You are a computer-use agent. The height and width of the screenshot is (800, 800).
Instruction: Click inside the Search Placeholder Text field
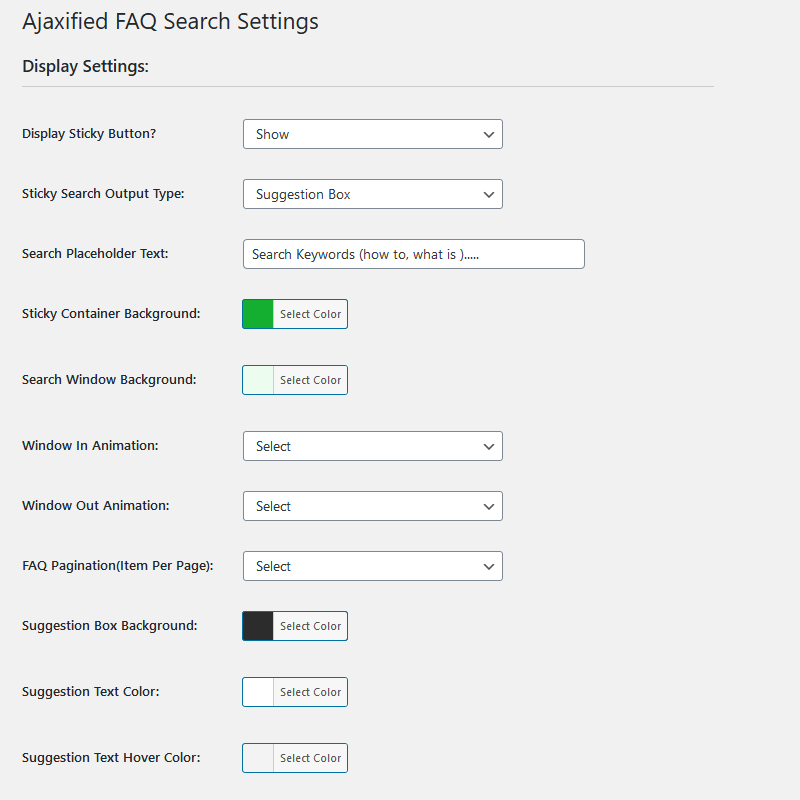[413, 254]
